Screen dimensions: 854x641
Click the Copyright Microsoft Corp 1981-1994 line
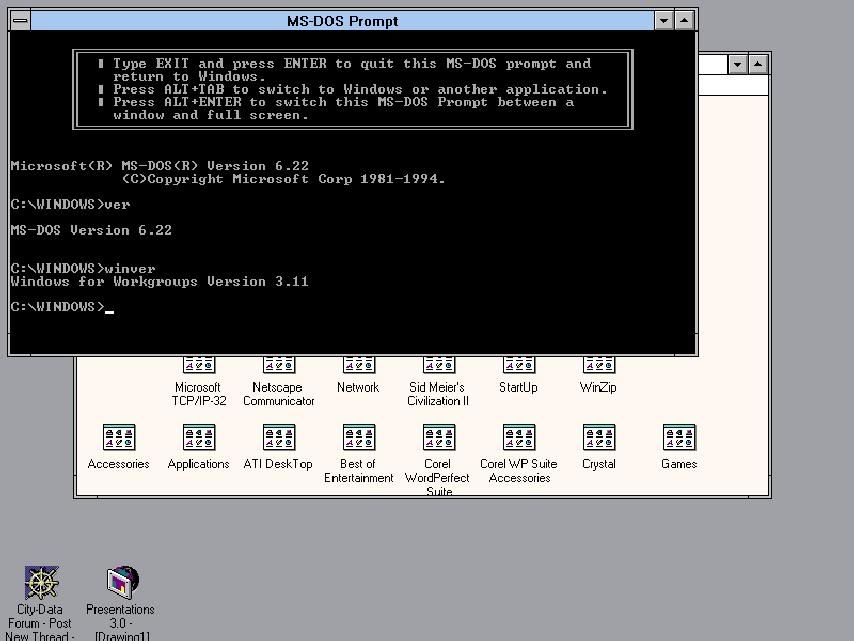283,179
